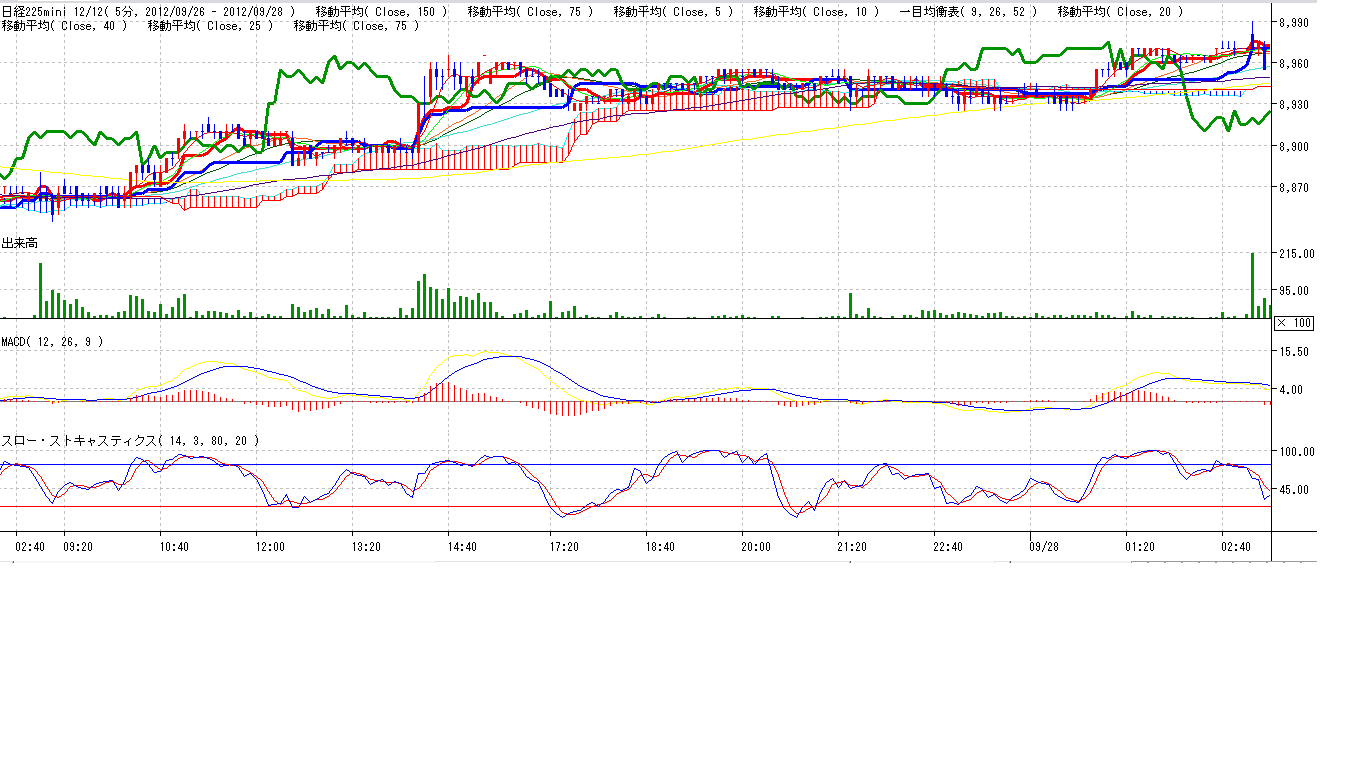Click the スロー・ストキャスティクス panel label

click(130, 440)
